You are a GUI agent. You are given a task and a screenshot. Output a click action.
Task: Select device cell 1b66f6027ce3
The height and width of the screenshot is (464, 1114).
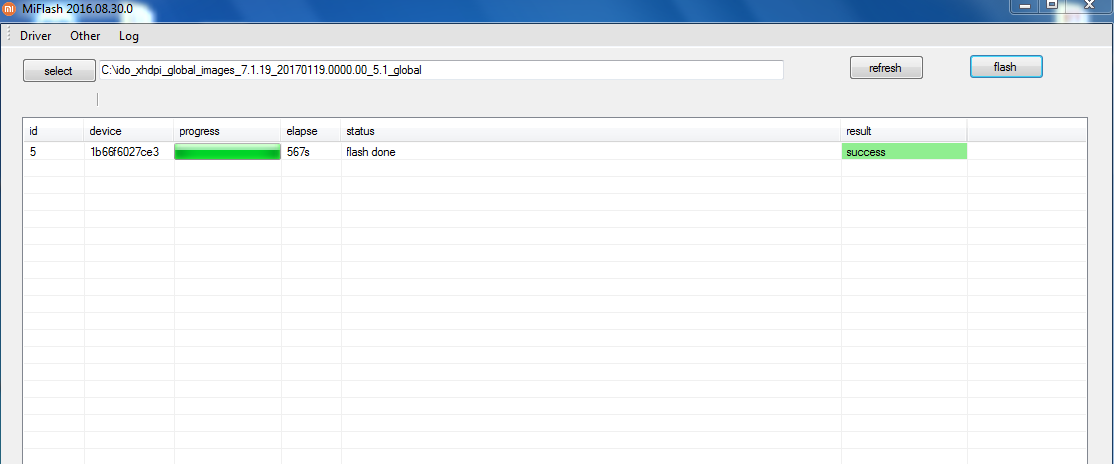pos(129,151)
